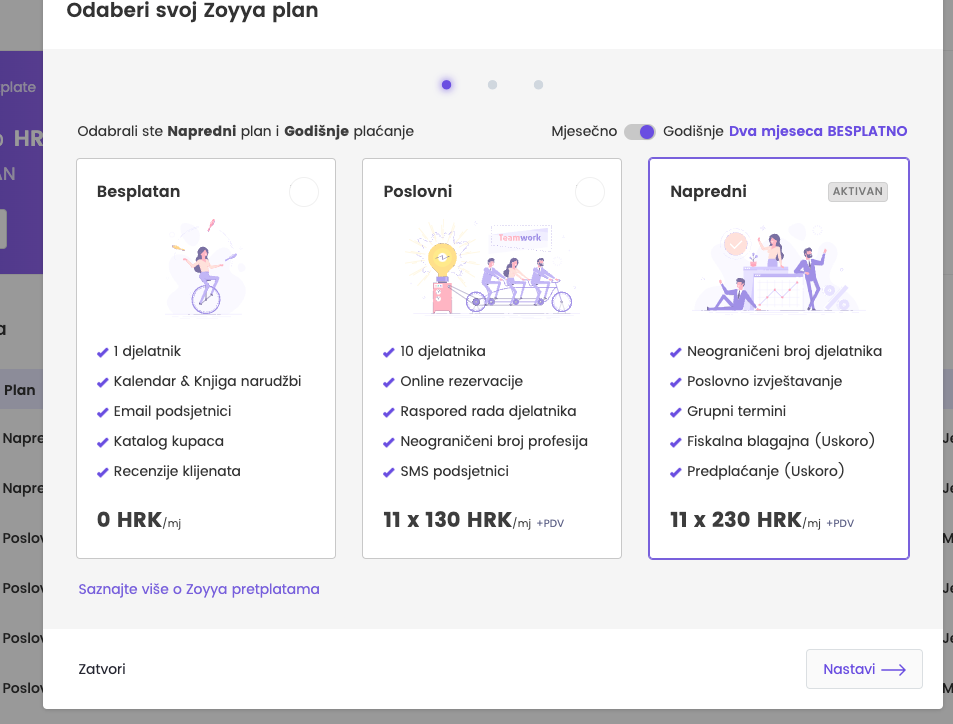Click the checkmark beside Poslovno izvještavanje
Viewport: 953px width, 724px height.
(676, 382)
